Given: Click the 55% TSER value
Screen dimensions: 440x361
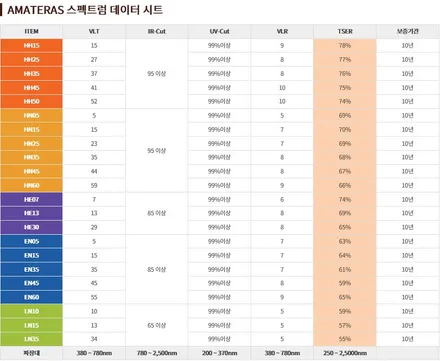Looking at the screenshot, I should (x=345, y=339).
